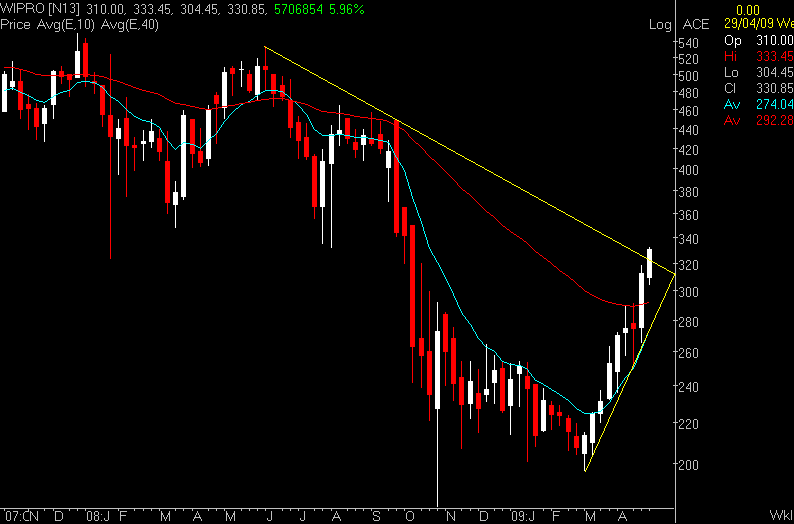
Task: Click the 260 price axis label
Action: [x=689, y=353]
